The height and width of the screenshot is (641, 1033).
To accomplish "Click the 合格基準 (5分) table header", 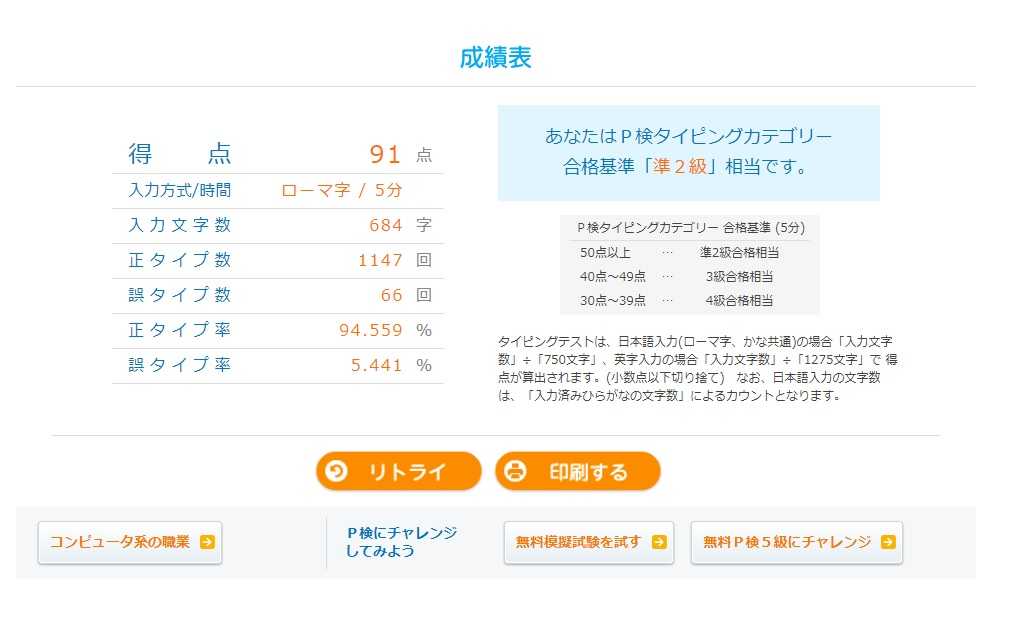I will click(x=764, y=228).
